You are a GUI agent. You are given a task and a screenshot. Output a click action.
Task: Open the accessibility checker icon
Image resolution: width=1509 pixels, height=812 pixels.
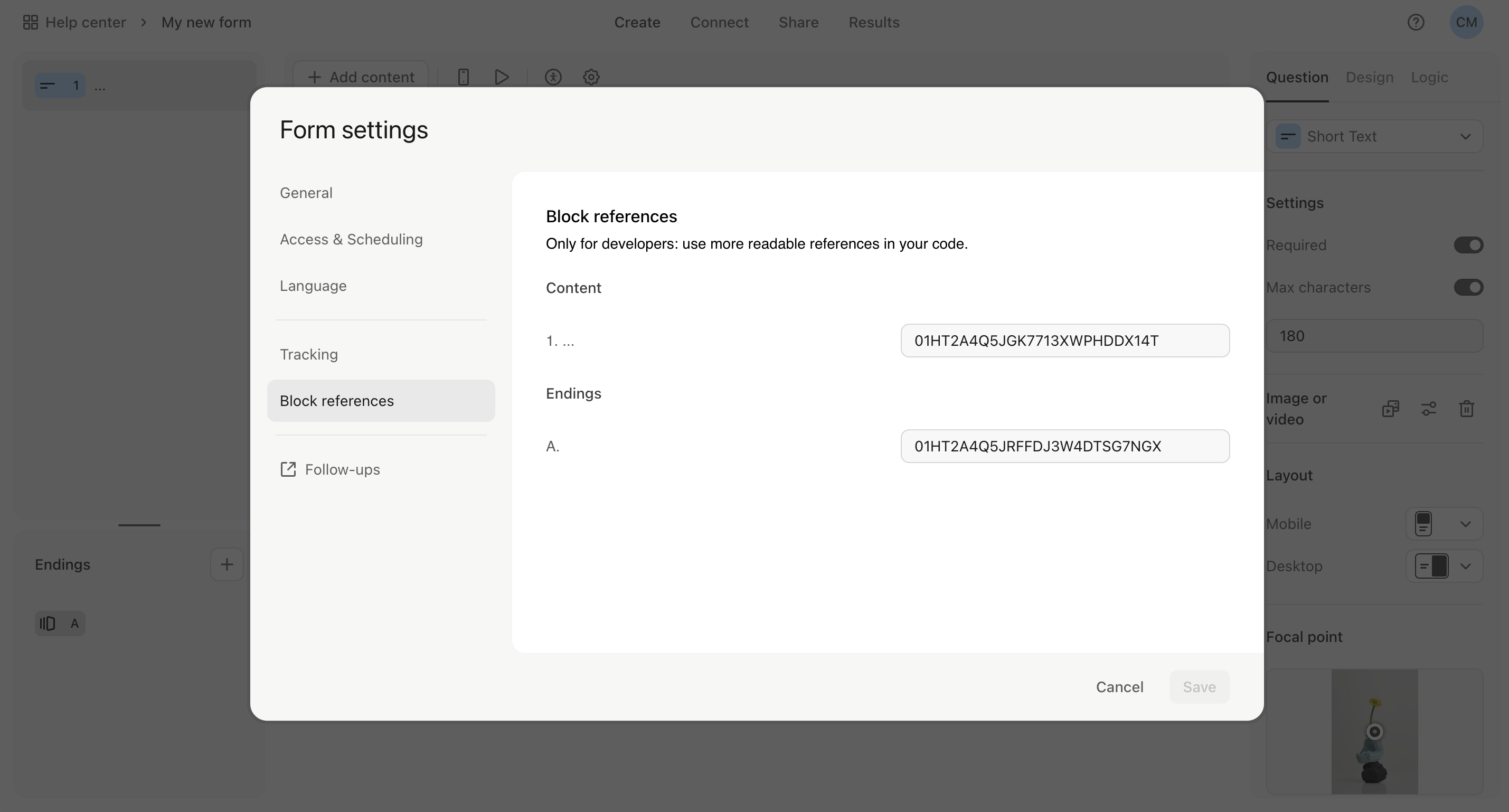553,77
